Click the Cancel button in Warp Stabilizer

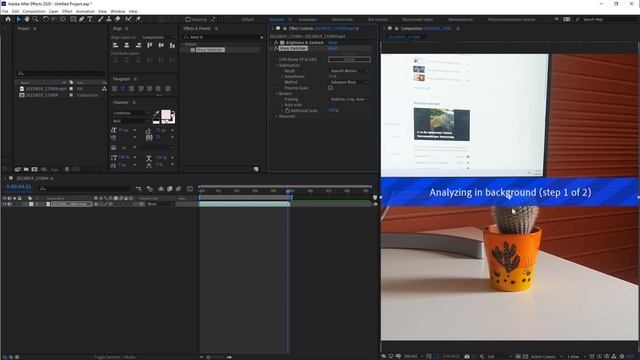(349, 60)
